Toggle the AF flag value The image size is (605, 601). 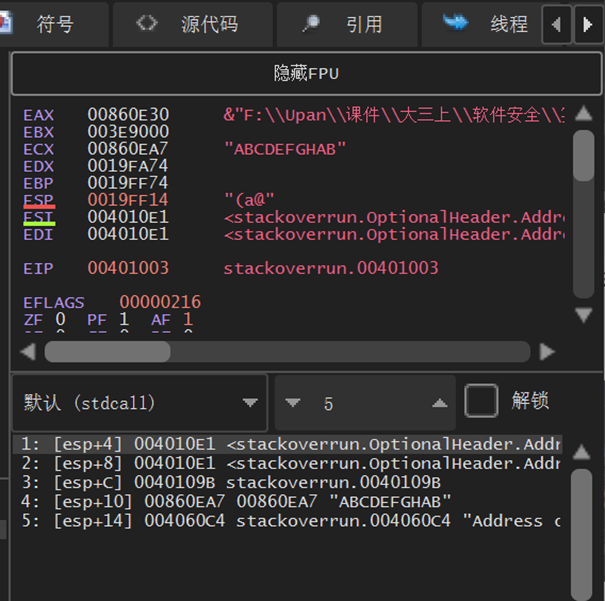(188, 319)
